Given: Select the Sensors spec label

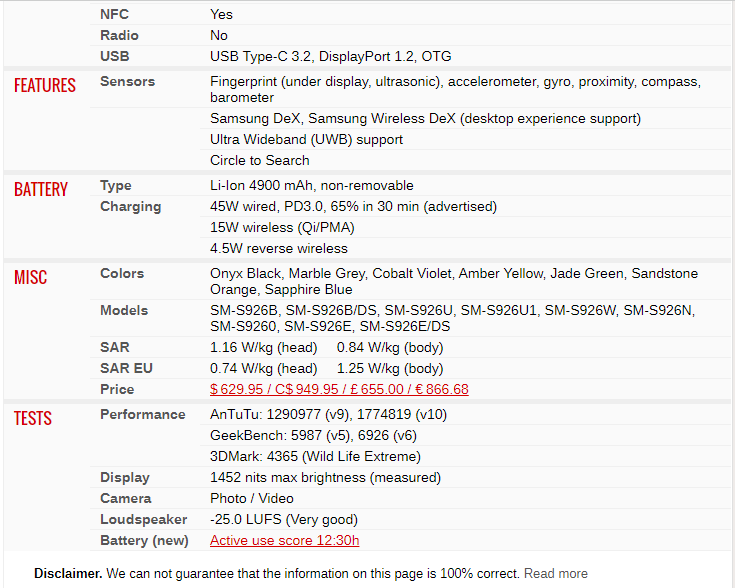Looking at the screenshot, I should pos(128,82).
